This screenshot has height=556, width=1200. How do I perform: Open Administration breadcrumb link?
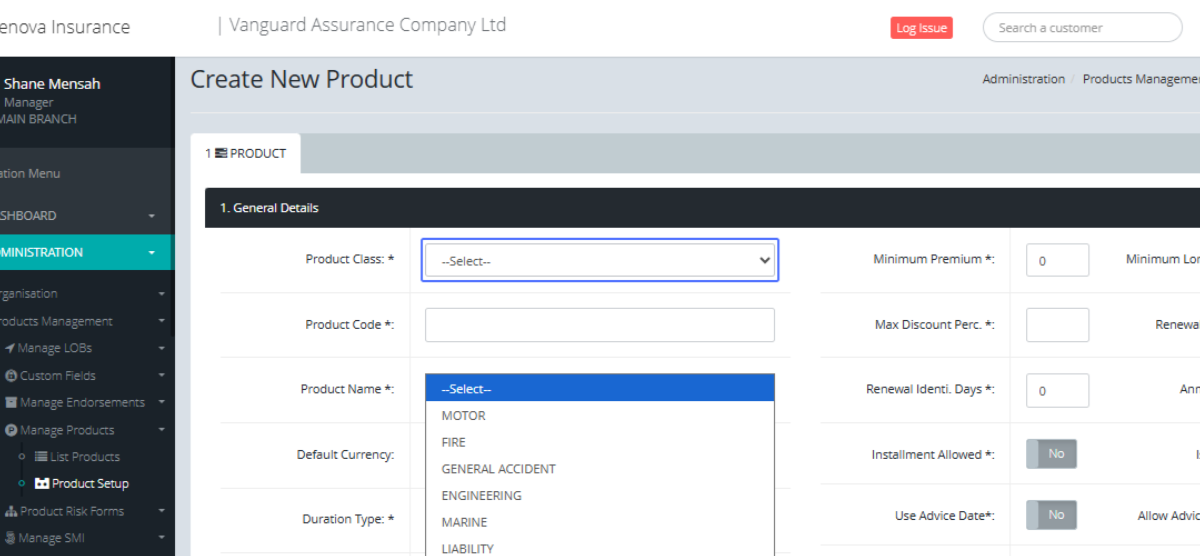click(x=1023, y=79)
